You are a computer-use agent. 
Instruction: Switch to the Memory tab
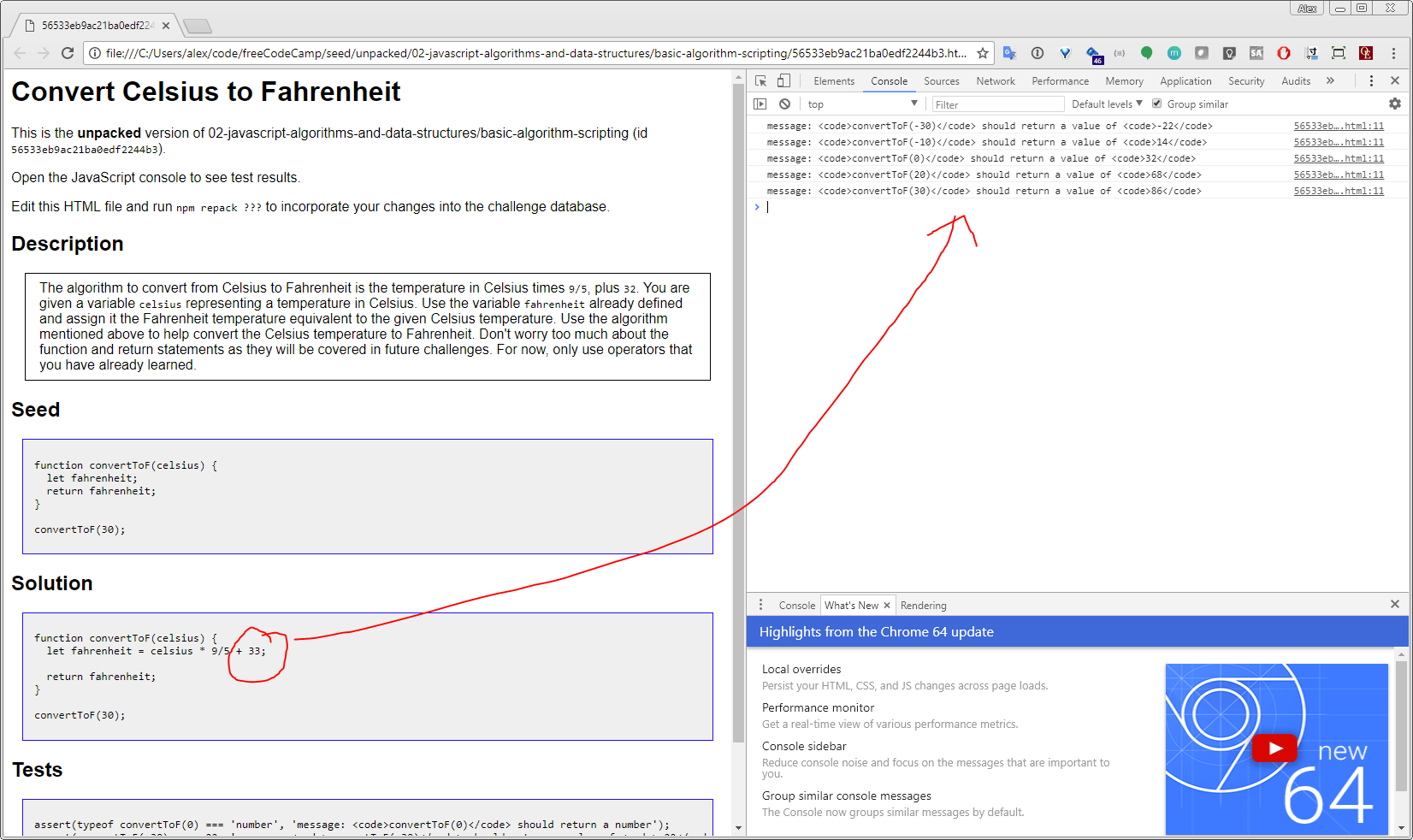point(1124,80)
